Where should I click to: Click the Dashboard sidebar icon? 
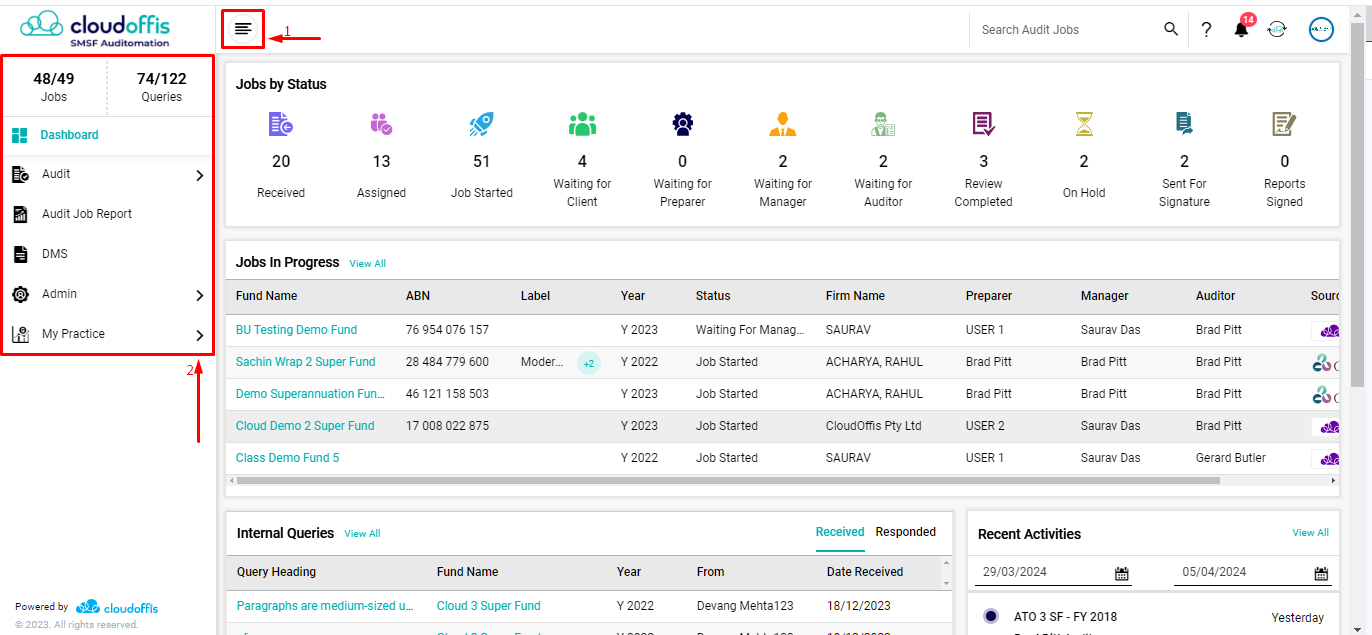[x=20, y=135]
